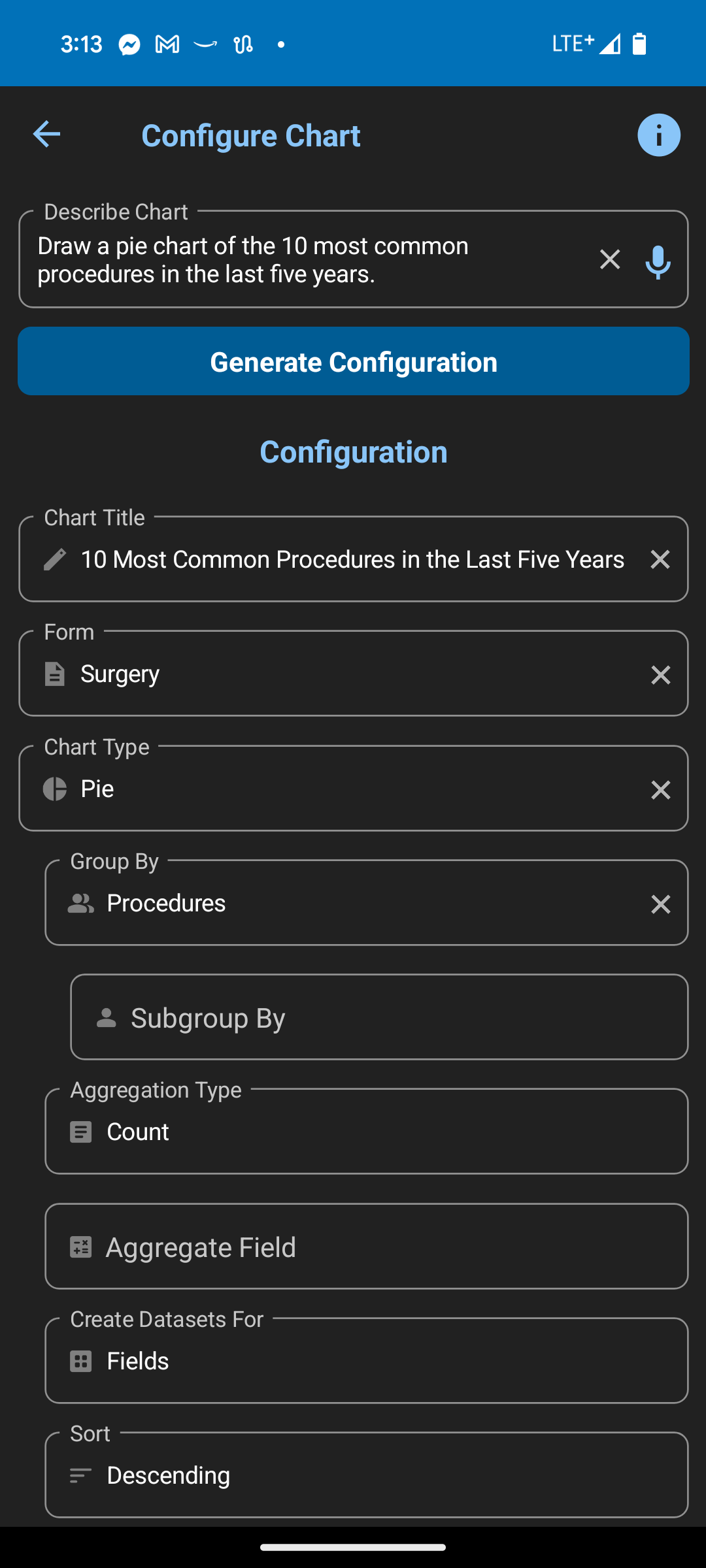Clear the Surgery form selection
706x1568 pixels.
tap(660, 674)
